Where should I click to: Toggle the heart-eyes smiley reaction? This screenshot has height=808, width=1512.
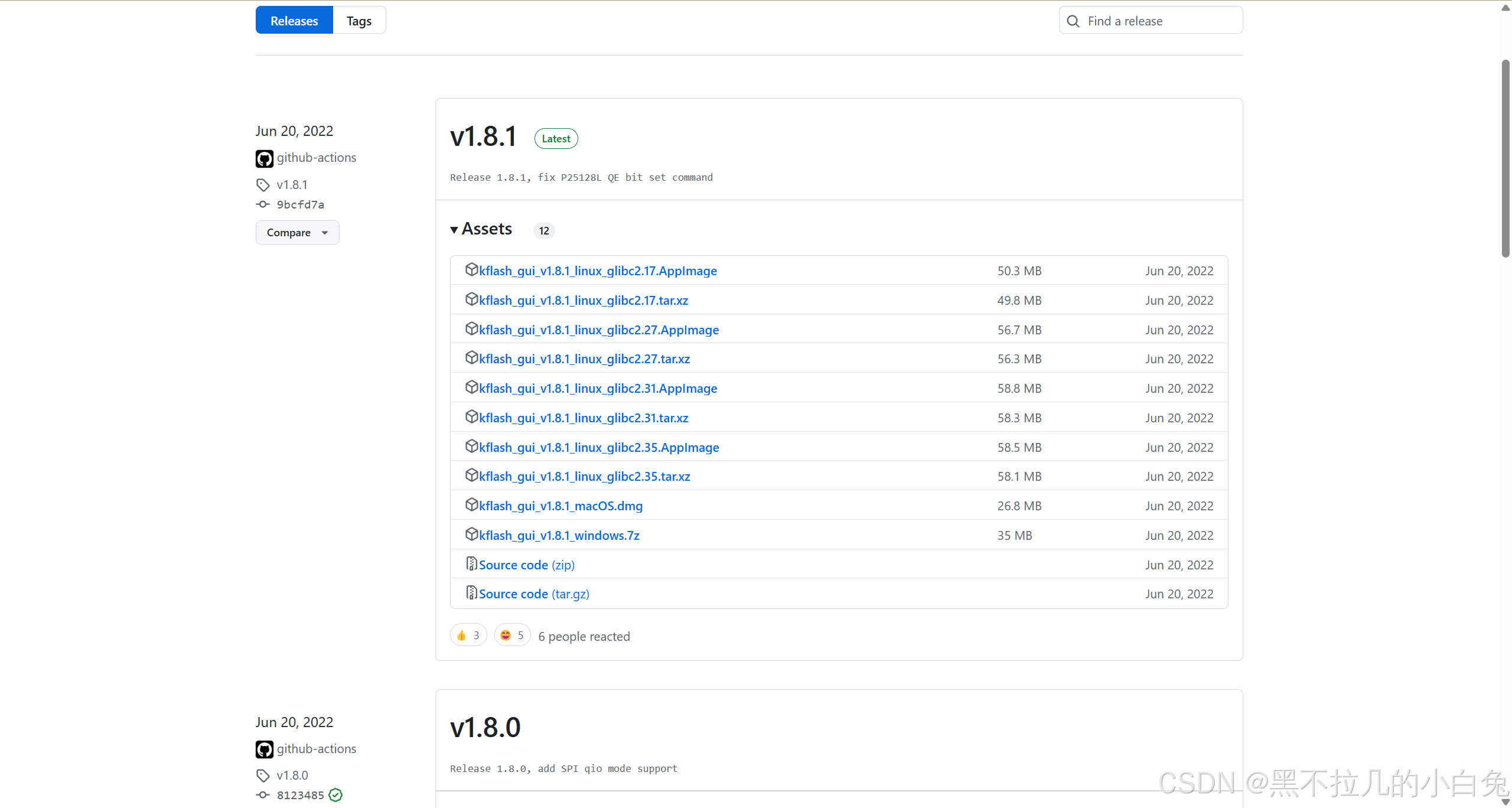(512, 636)
